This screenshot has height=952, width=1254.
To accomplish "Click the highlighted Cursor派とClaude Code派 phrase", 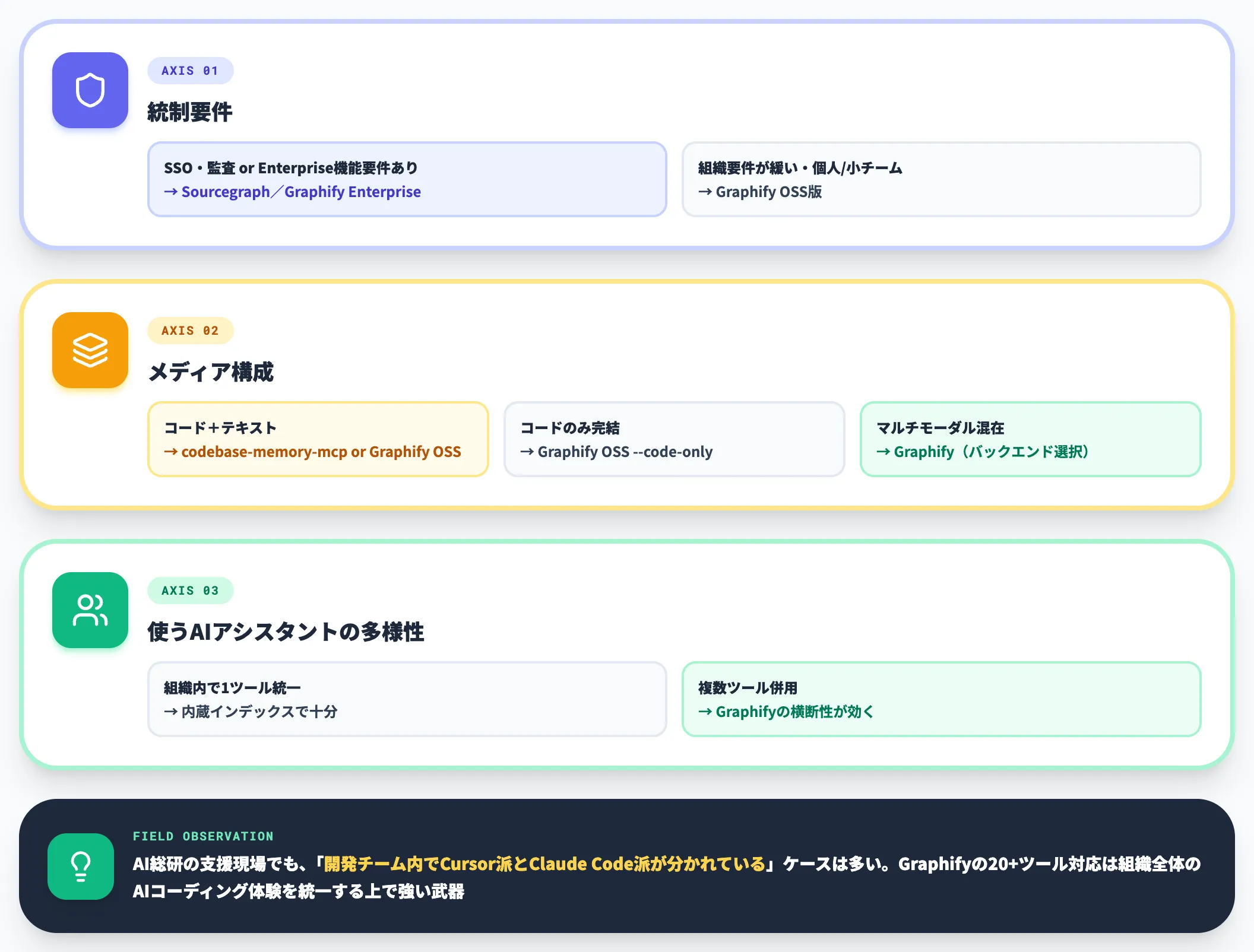I will [544, 864].
